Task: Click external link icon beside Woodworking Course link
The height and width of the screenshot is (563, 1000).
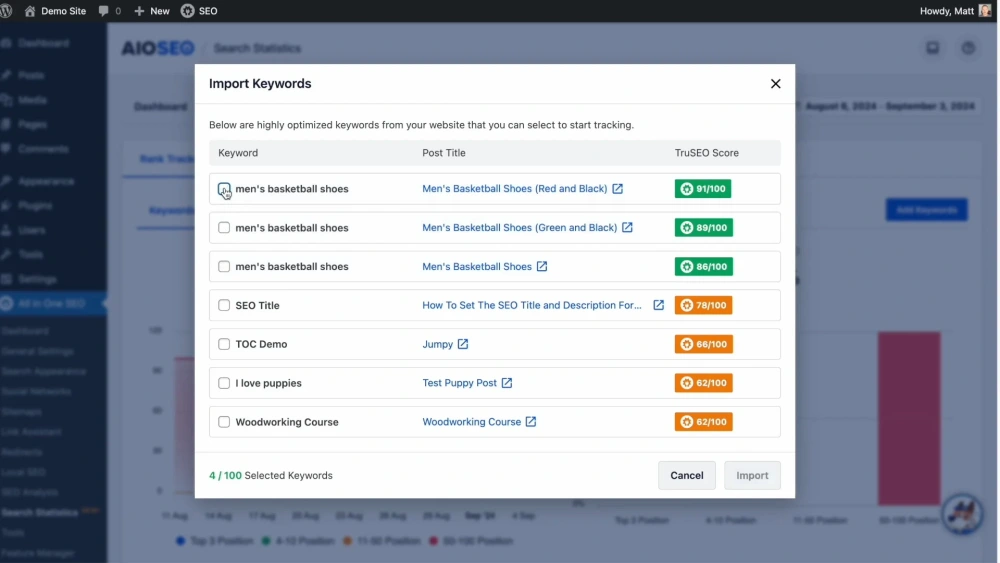Action: point(531,422)
